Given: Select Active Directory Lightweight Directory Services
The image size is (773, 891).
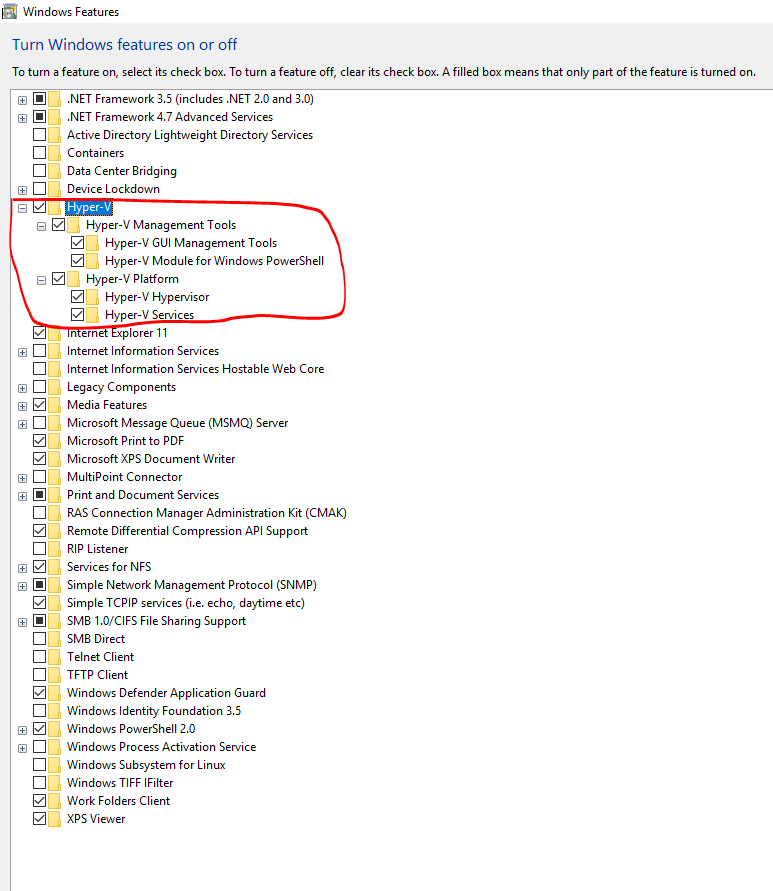Looking at the screenshot, I should 190,135.
